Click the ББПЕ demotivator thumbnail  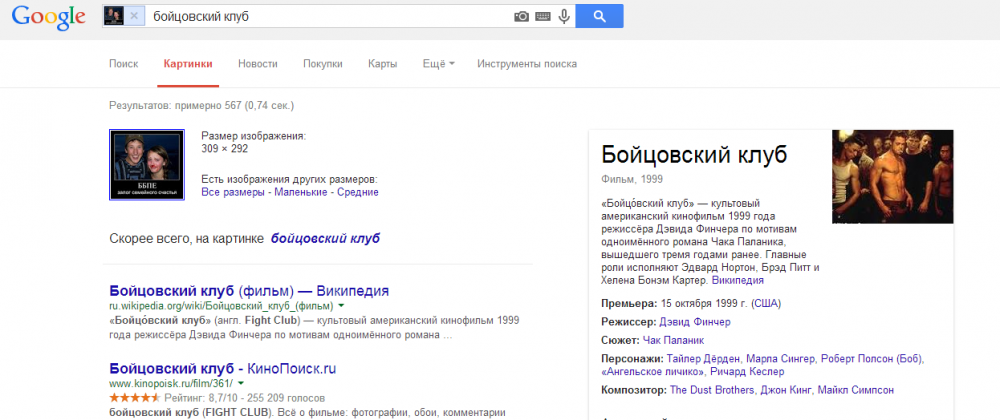click(x=147, y=164)
